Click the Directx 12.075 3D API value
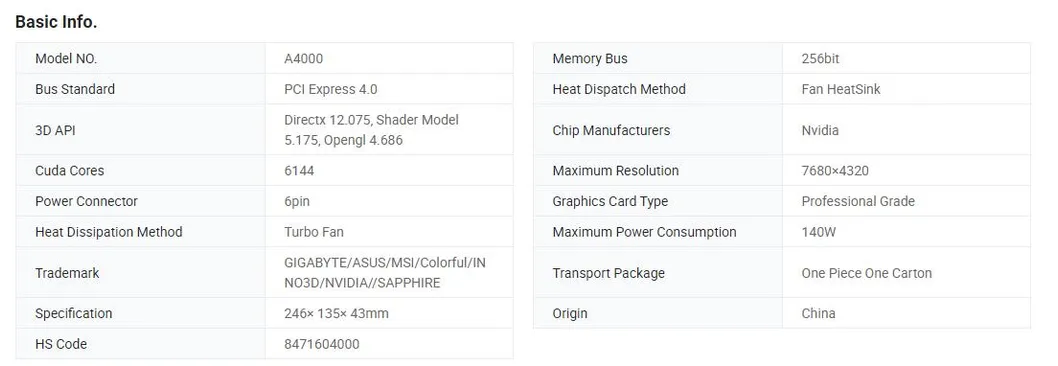1058x366 pixels. pos(371,130)
